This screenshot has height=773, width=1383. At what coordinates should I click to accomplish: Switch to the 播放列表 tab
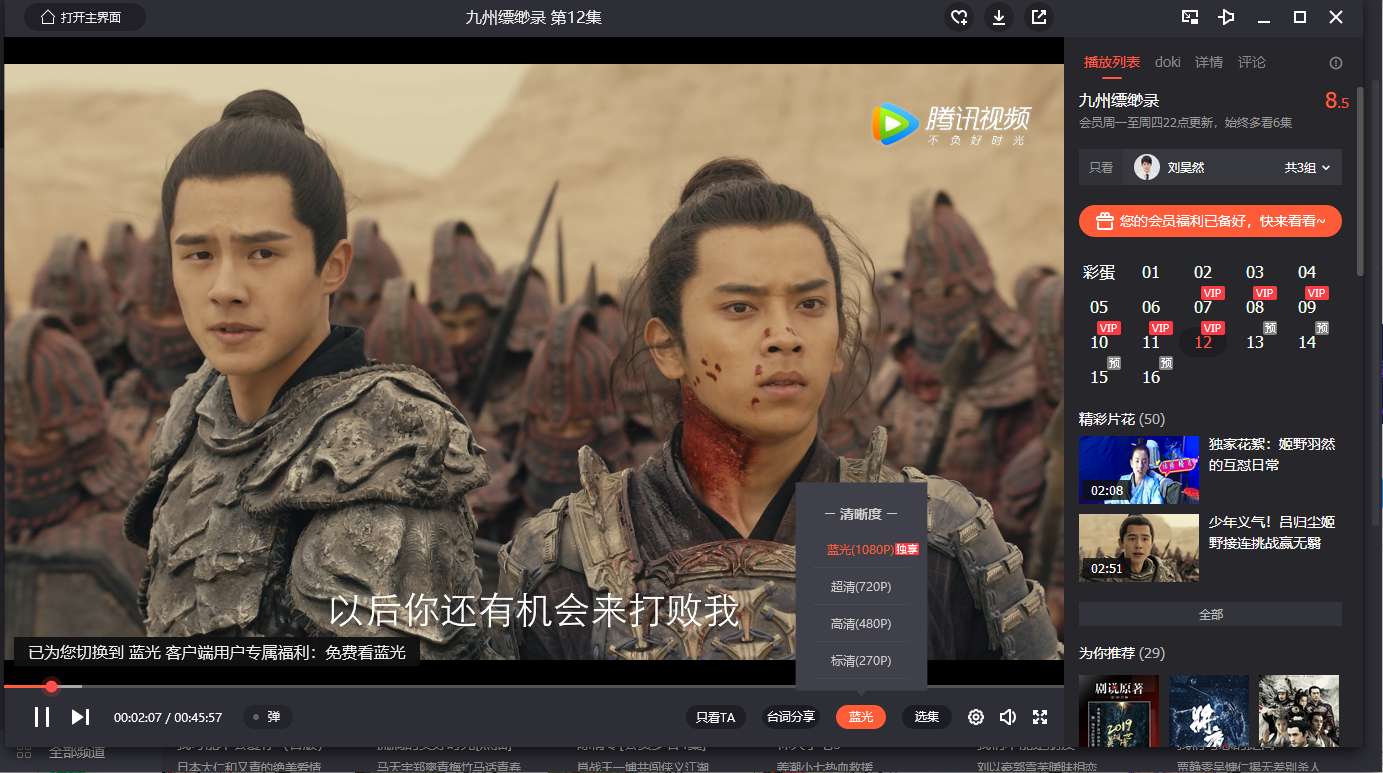(1112, 62)
